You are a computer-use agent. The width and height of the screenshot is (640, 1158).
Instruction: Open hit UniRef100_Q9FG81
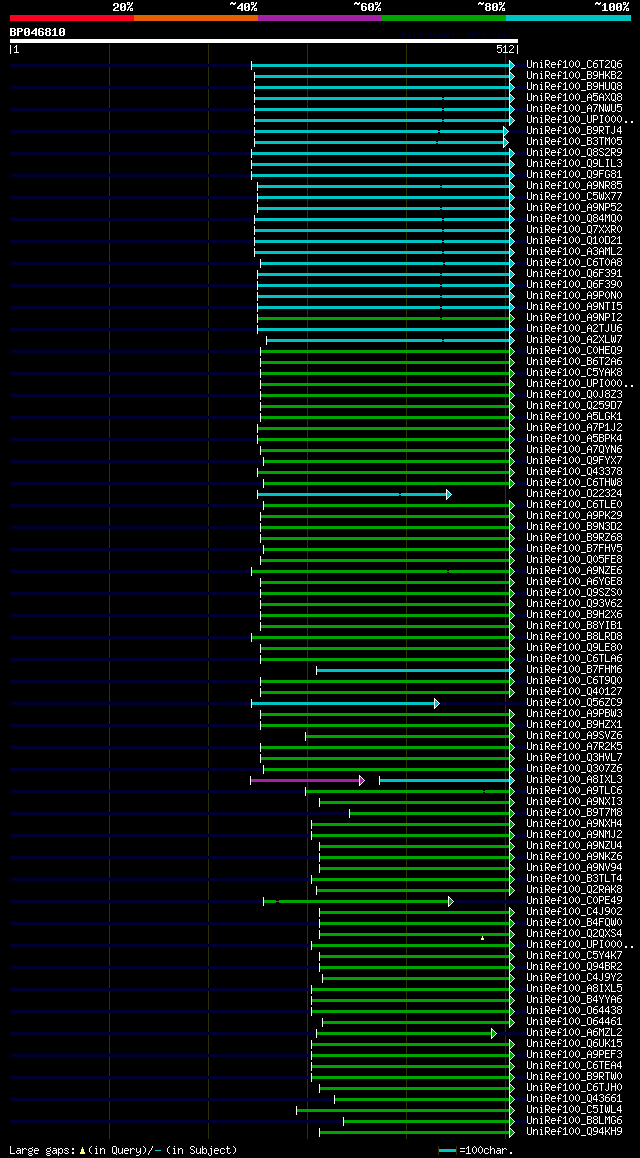tap(574, 174)
